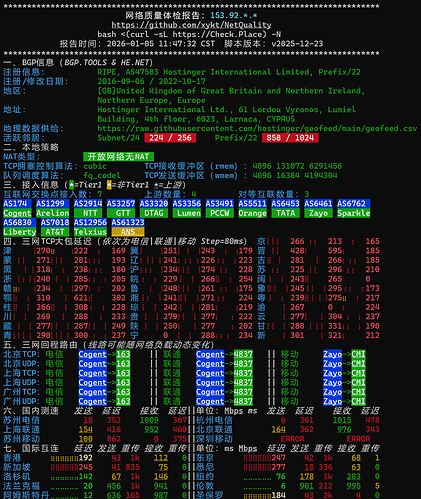Click the AS6453 TATA badge
Screen dimensions: 421x499
coord(285,208)
